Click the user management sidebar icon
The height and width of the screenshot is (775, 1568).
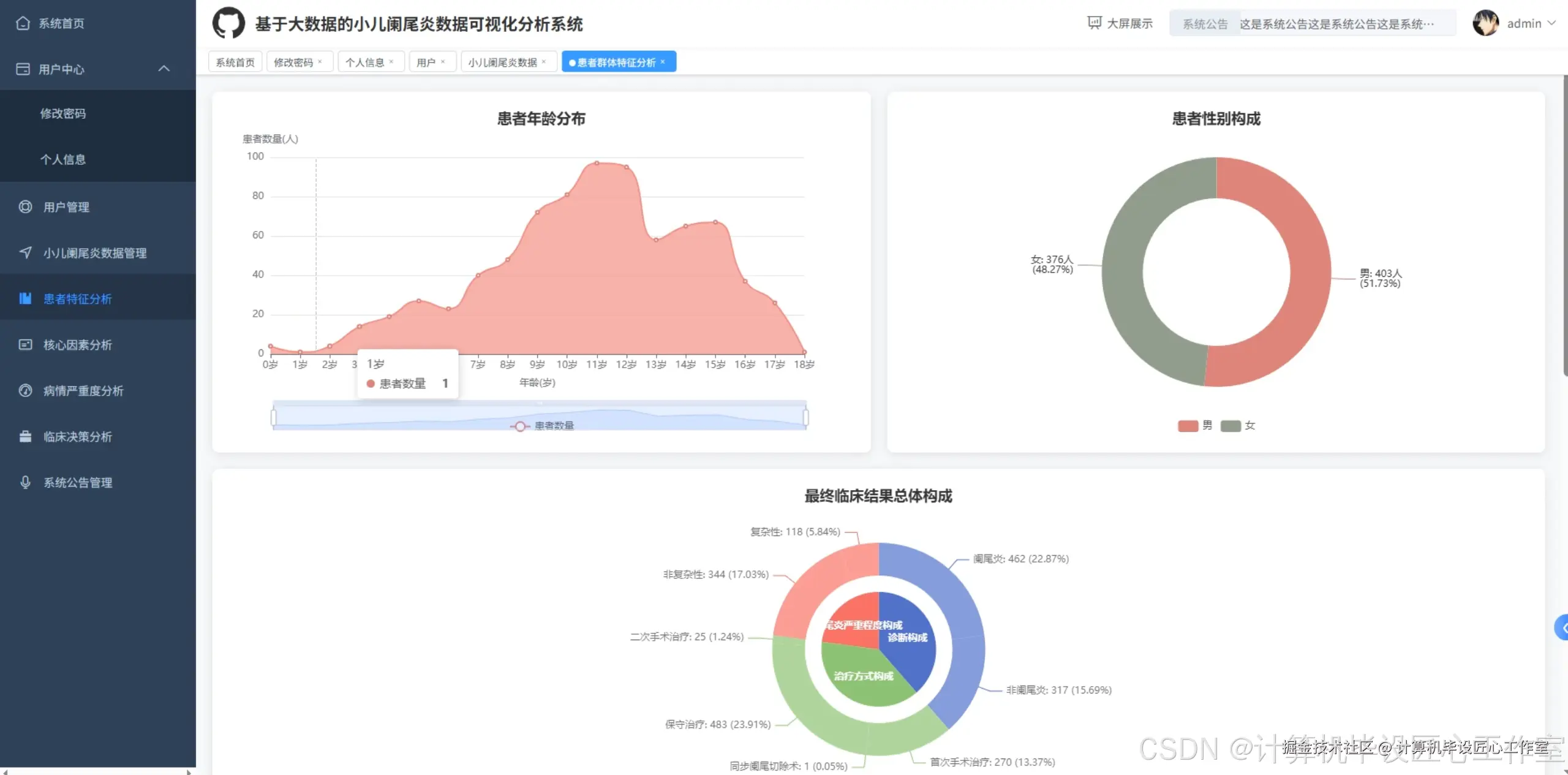25,207
